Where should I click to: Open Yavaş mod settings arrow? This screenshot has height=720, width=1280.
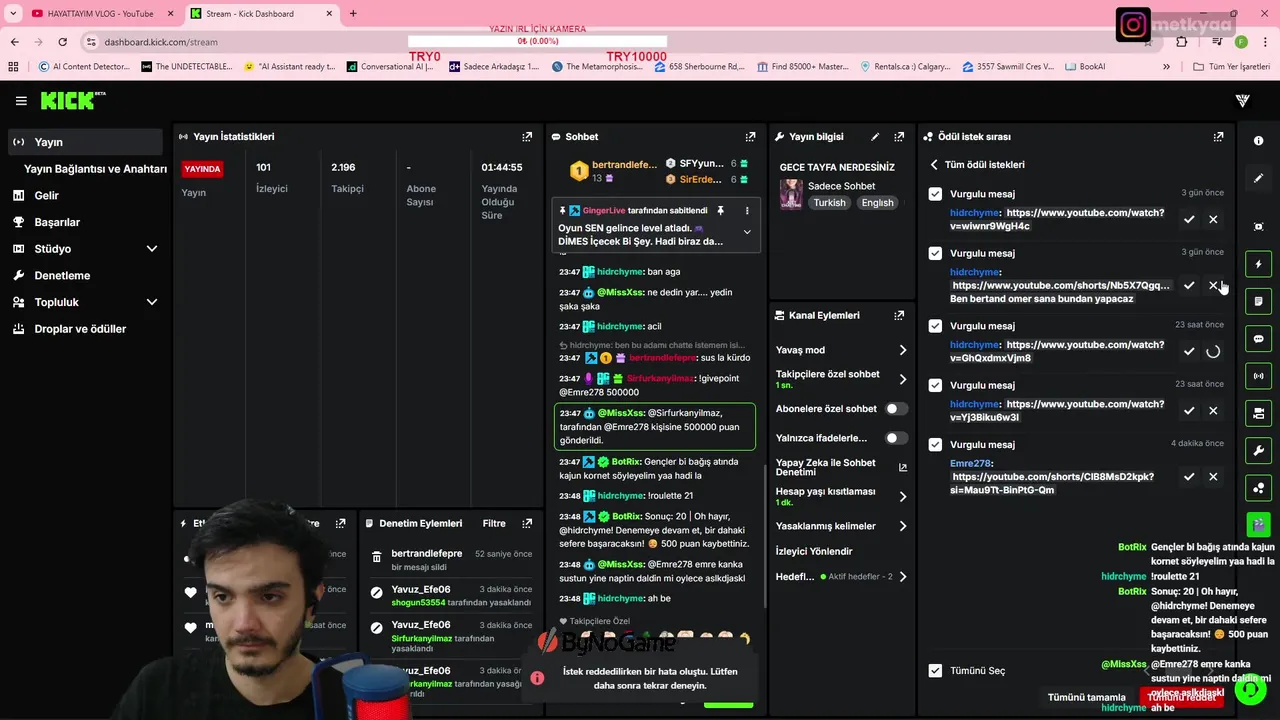pos(903,350)
